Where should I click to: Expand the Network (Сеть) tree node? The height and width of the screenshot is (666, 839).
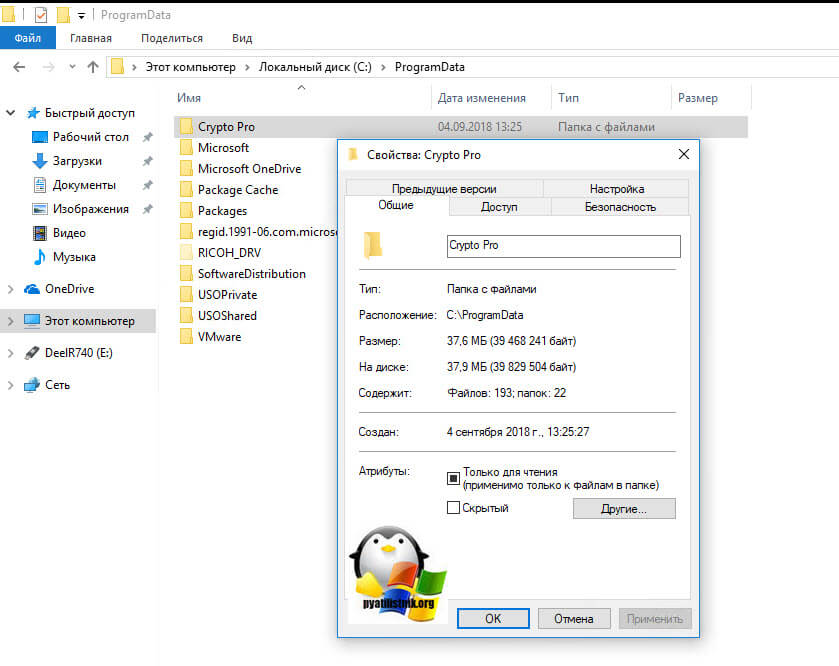(x=11, y=385)
